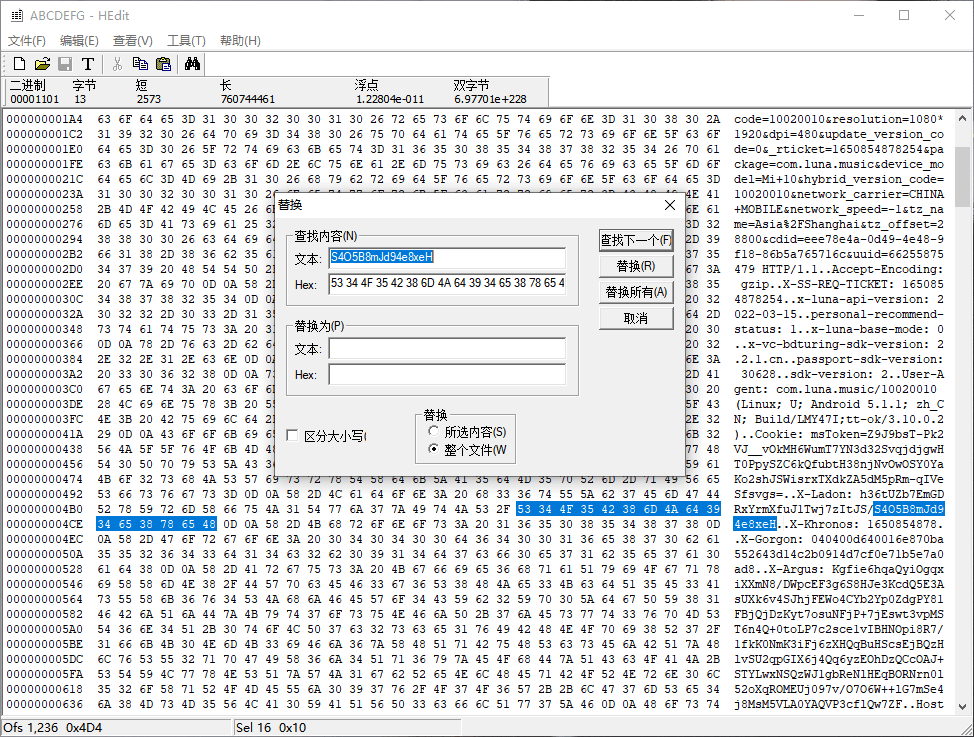Click the Cut scissors icon
The image size is (974, 737).
116,62
